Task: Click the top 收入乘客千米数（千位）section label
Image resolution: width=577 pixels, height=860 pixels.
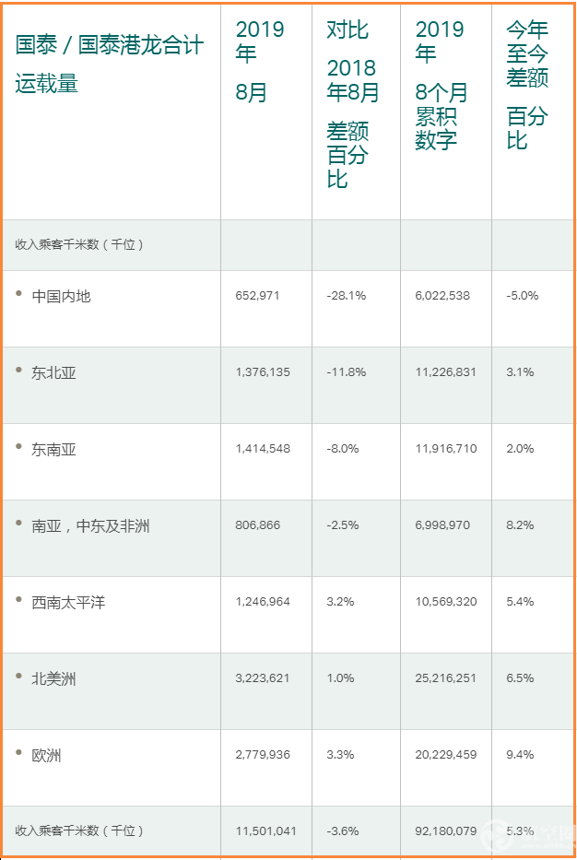Action: click(79, 245)
